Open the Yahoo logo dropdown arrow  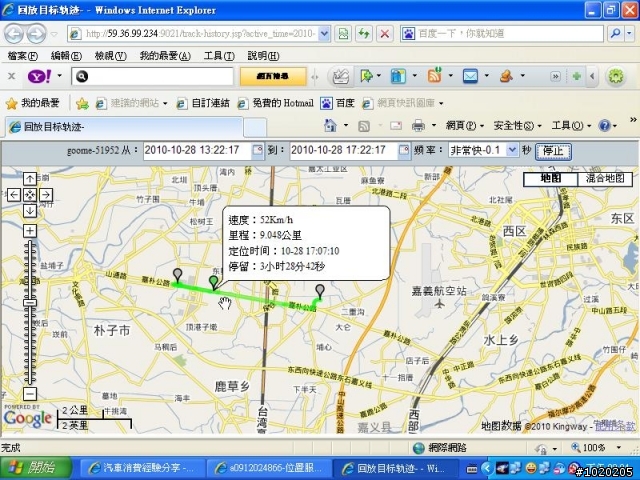coord(60,76)
